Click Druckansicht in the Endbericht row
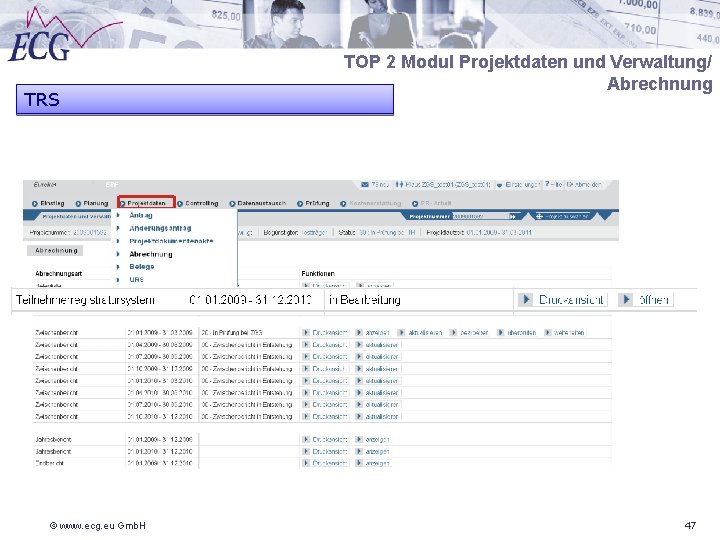Image resolution: width=720 pixels, height=540 pixels. (x=325, y=463)
